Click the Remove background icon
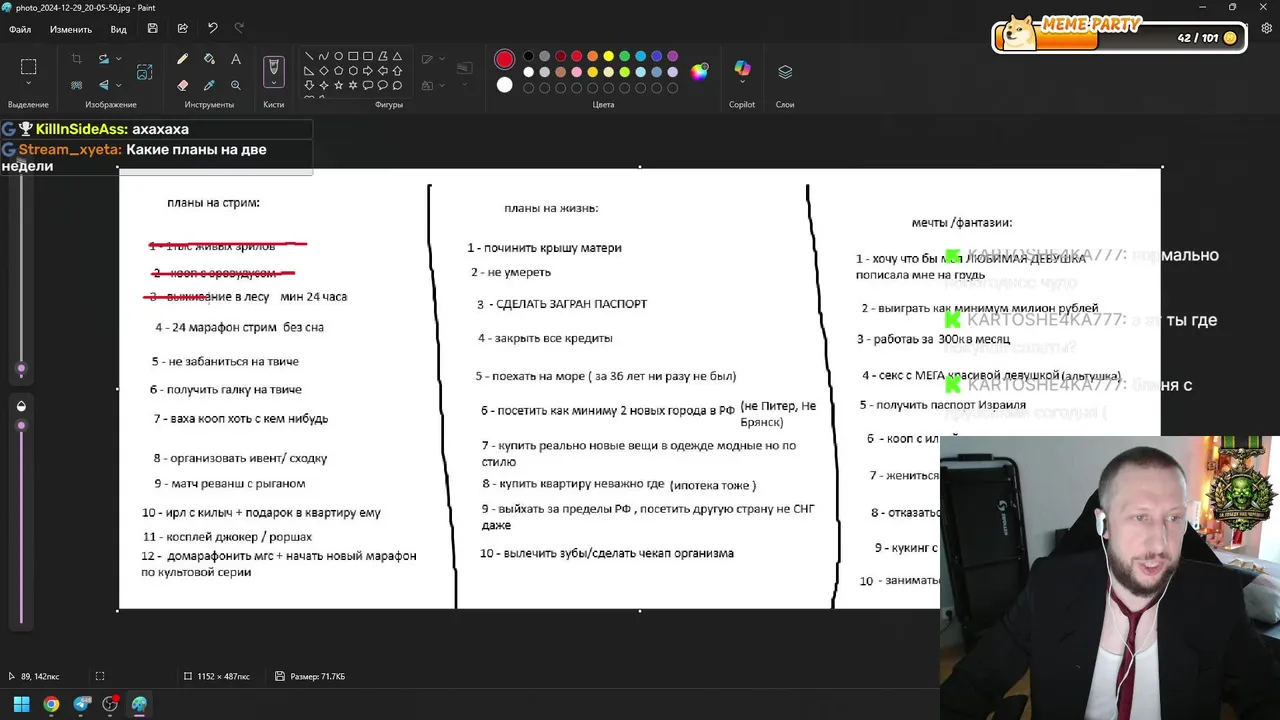 tap(77, 85)
